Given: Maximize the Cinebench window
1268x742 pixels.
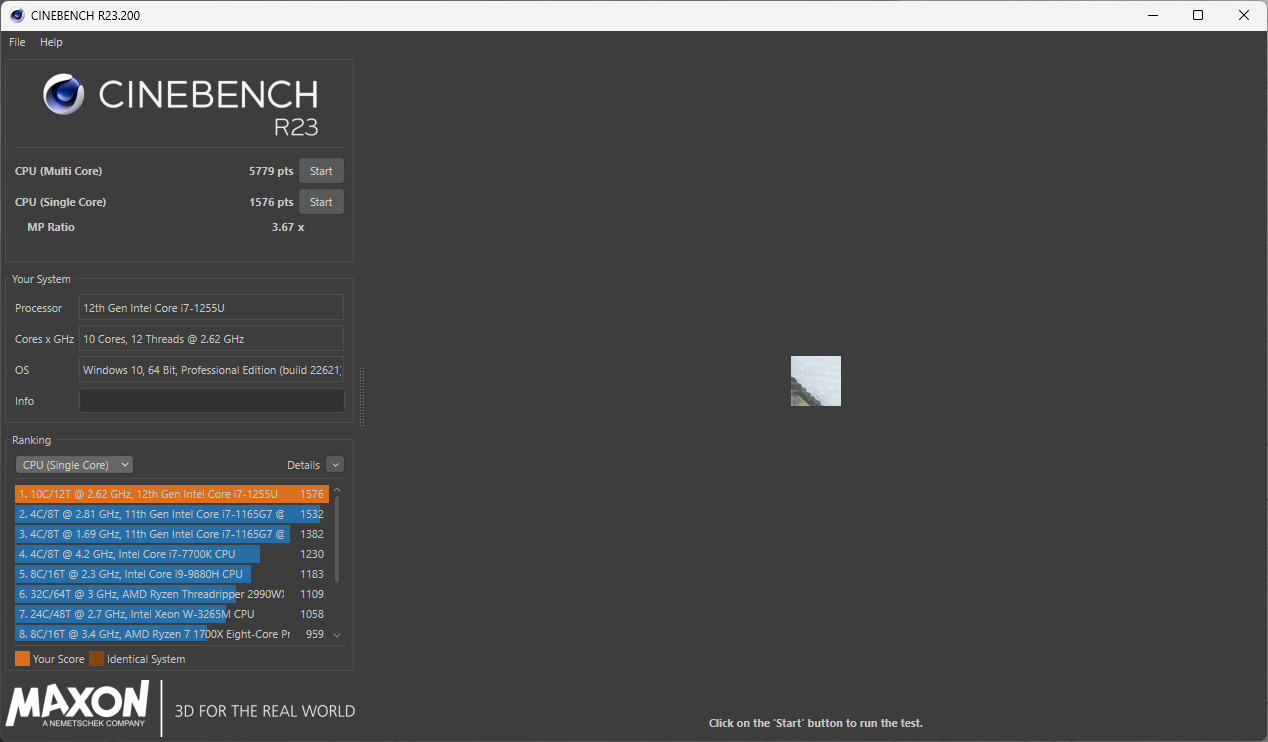Looking at the screenshot, I should click(1198, 15).
